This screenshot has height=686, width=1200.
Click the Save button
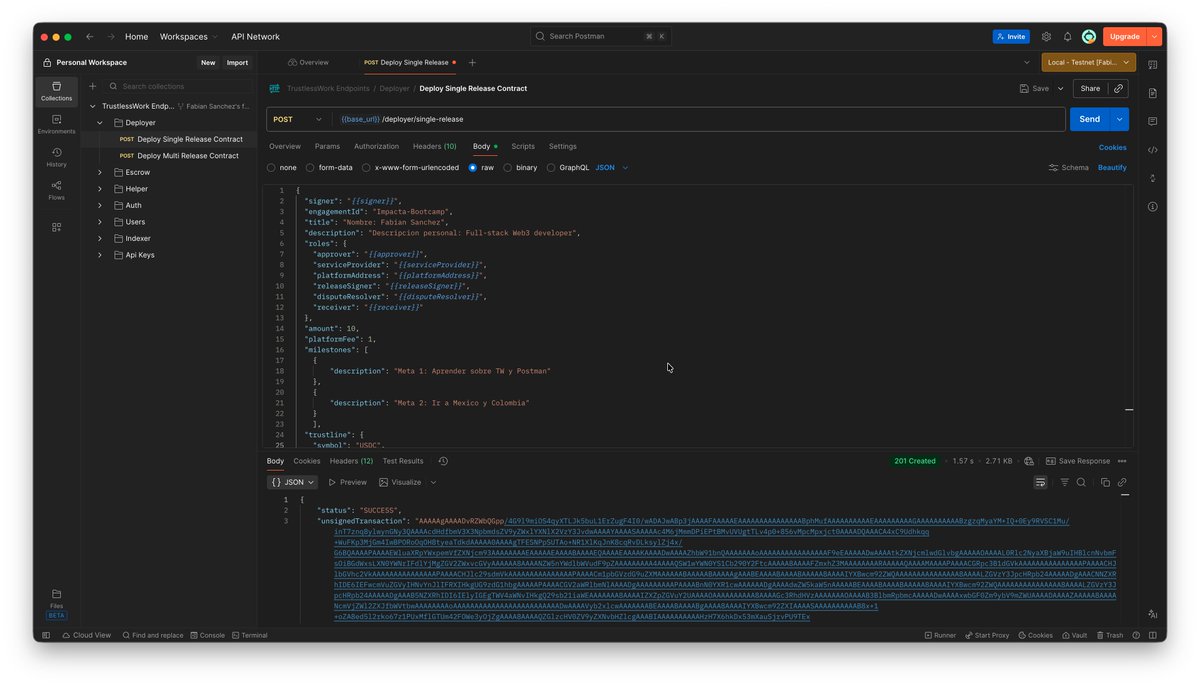tap(1034, 88)
